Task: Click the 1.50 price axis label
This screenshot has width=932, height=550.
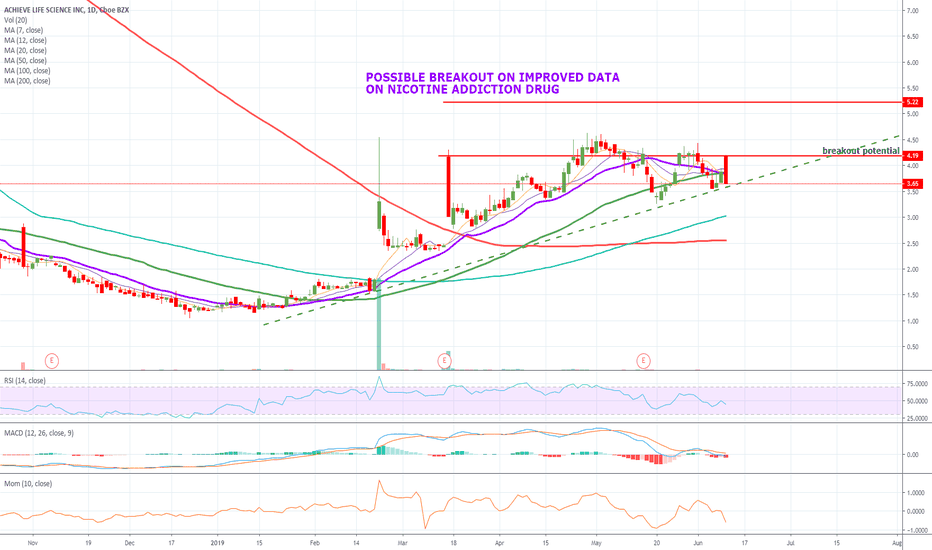Action: [x=912, y=295]
